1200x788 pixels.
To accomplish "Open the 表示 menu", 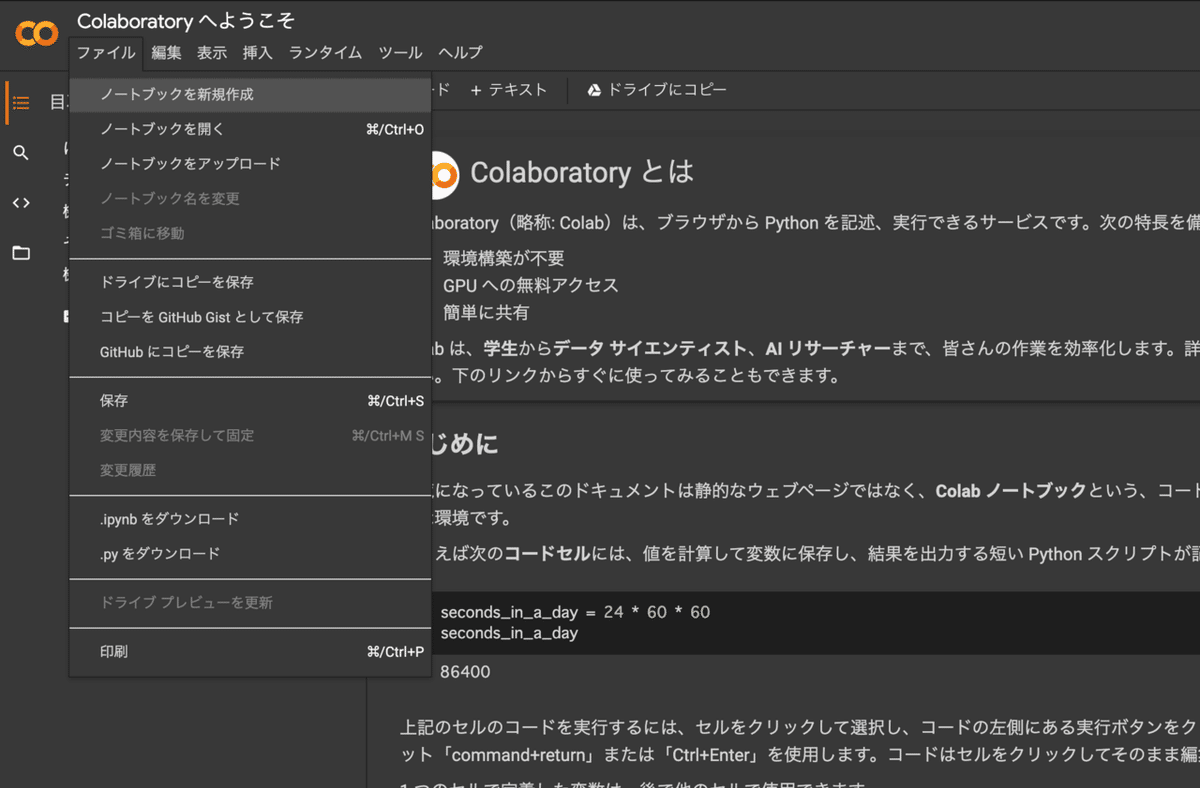I will point(212,53).
